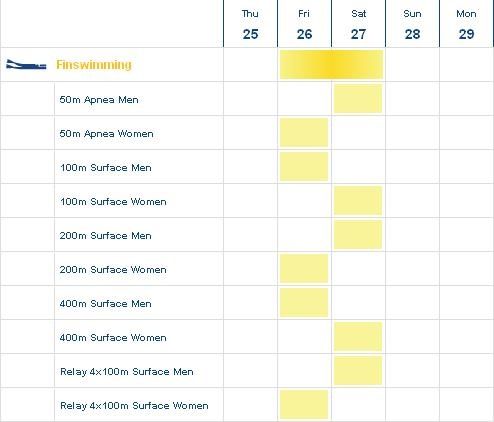
Task: Click Relay 4x100m Surface Women Friday cell
Action: pos(304,405)
